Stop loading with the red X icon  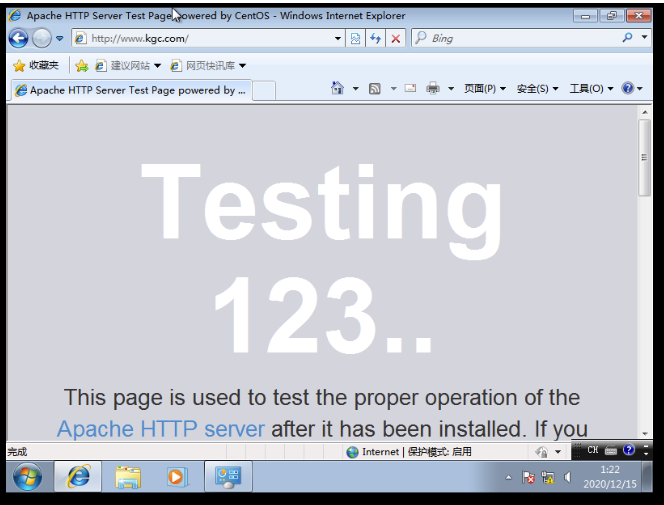pyautogui.click(x=396, y=39)
